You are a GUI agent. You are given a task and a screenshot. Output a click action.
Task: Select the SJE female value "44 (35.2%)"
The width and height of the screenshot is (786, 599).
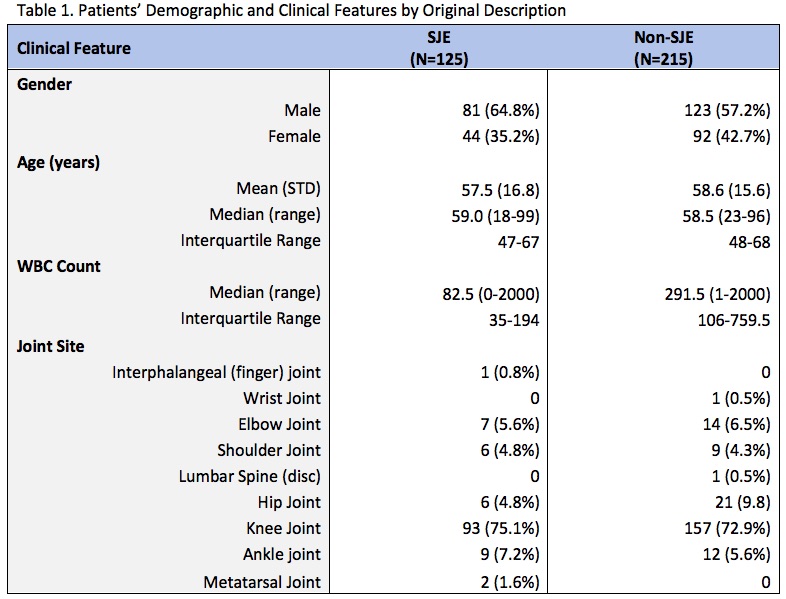coord(498,136)
